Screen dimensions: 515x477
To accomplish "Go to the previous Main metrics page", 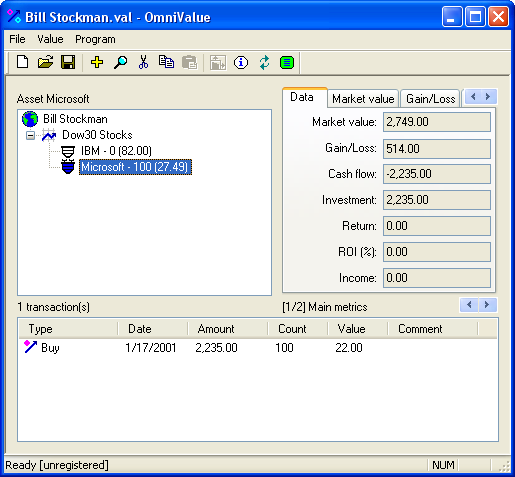I will pos(469,305).
